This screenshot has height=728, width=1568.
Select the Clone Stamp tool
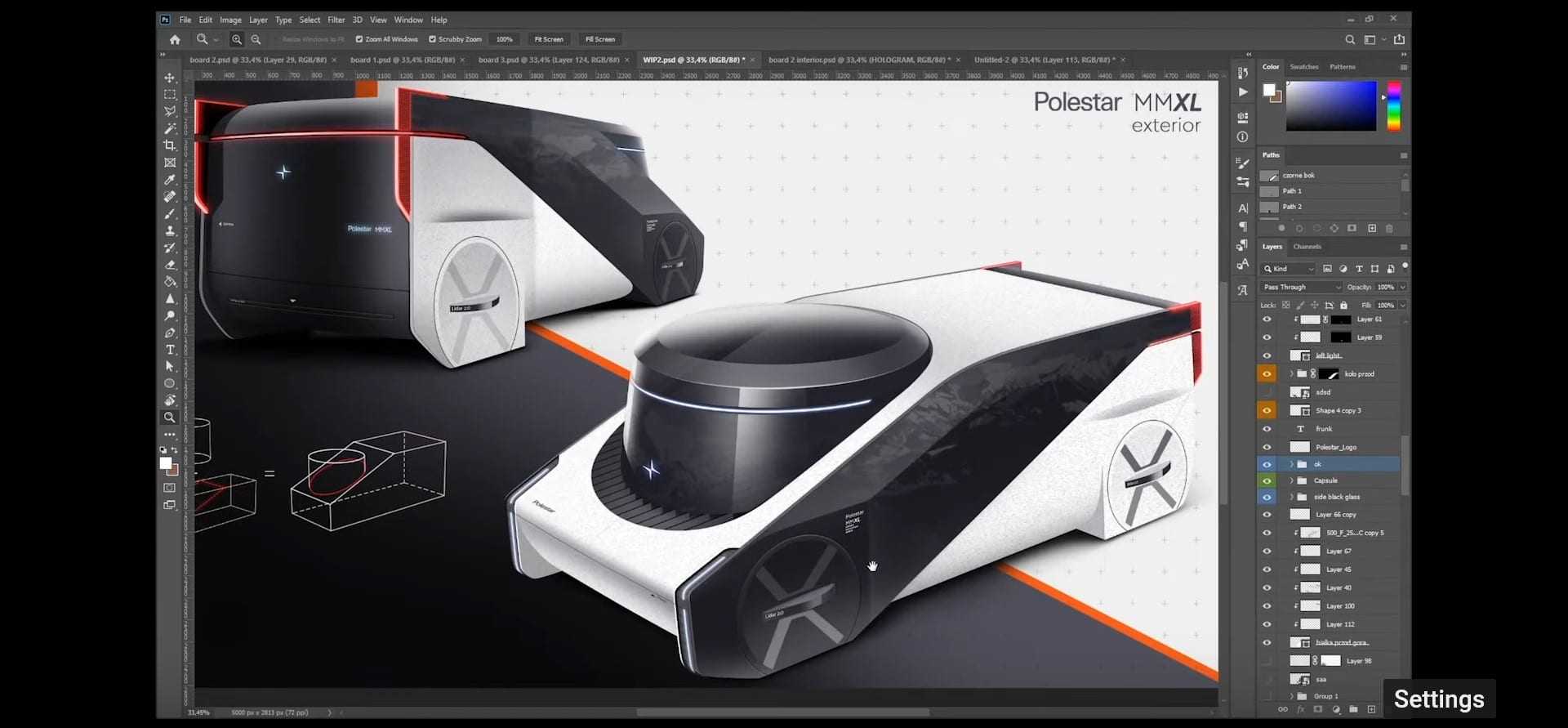[x=170, y=231]
